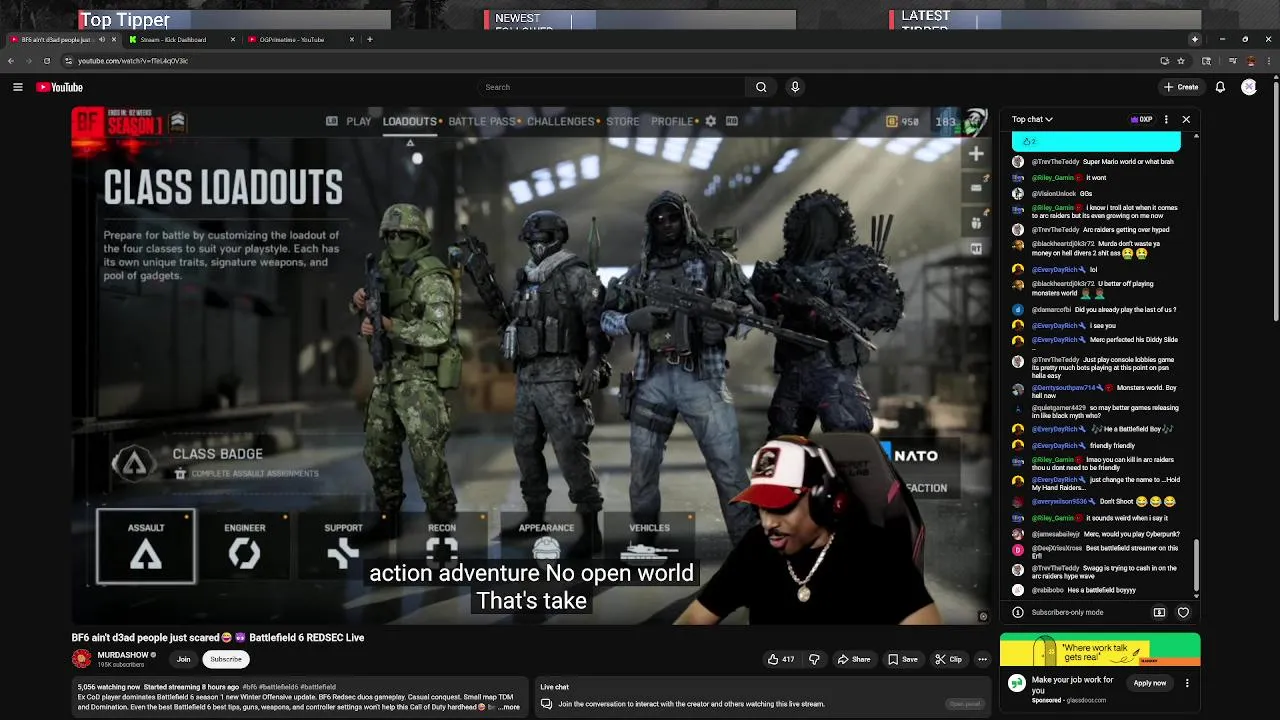
Task: Click the Create button in the header
Action: pos(1181,87)
